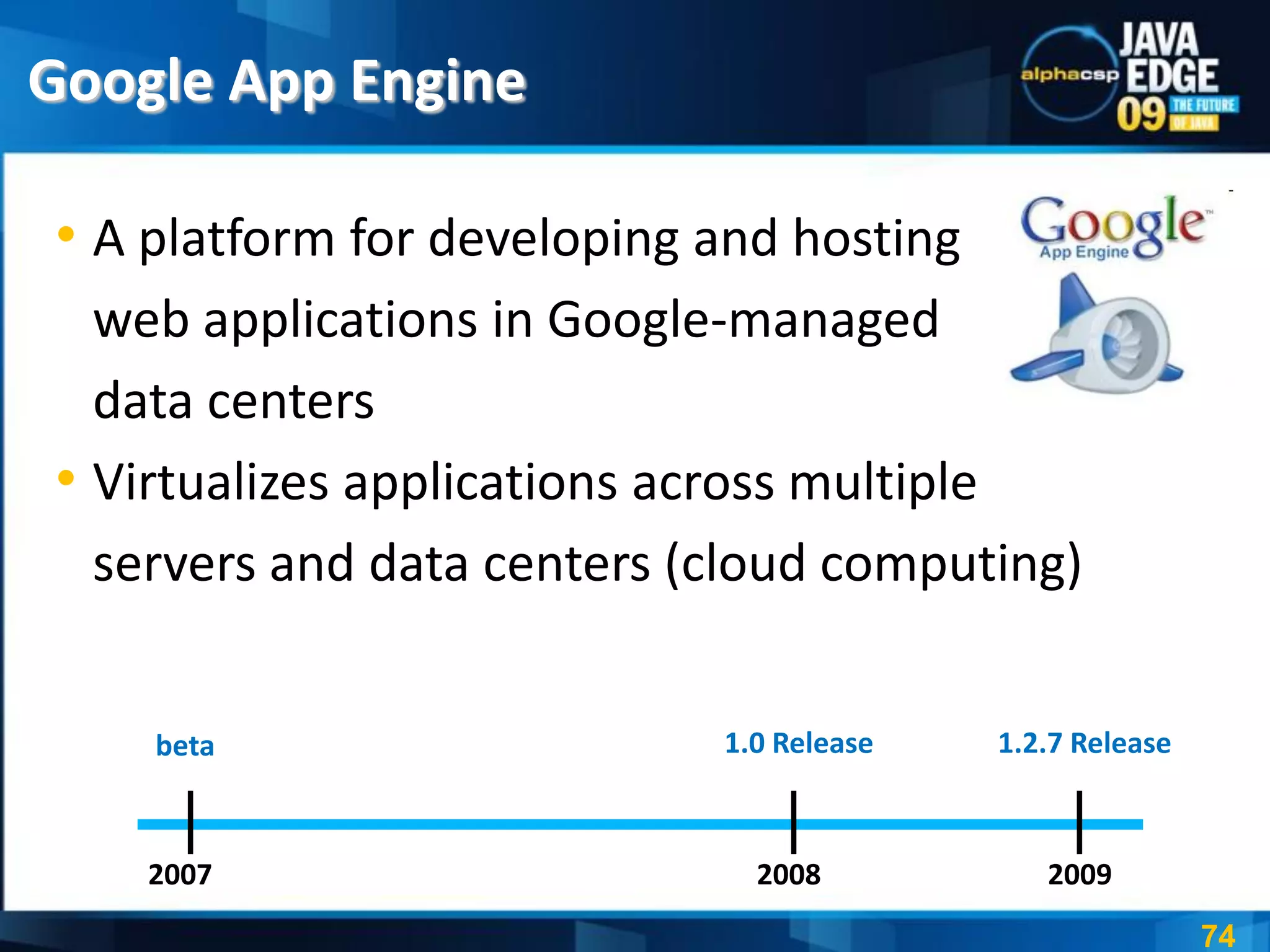Screen dimensions: 1270x952
Task: Select the 'data centers' line of the first bullet
Action: point(234,401)
